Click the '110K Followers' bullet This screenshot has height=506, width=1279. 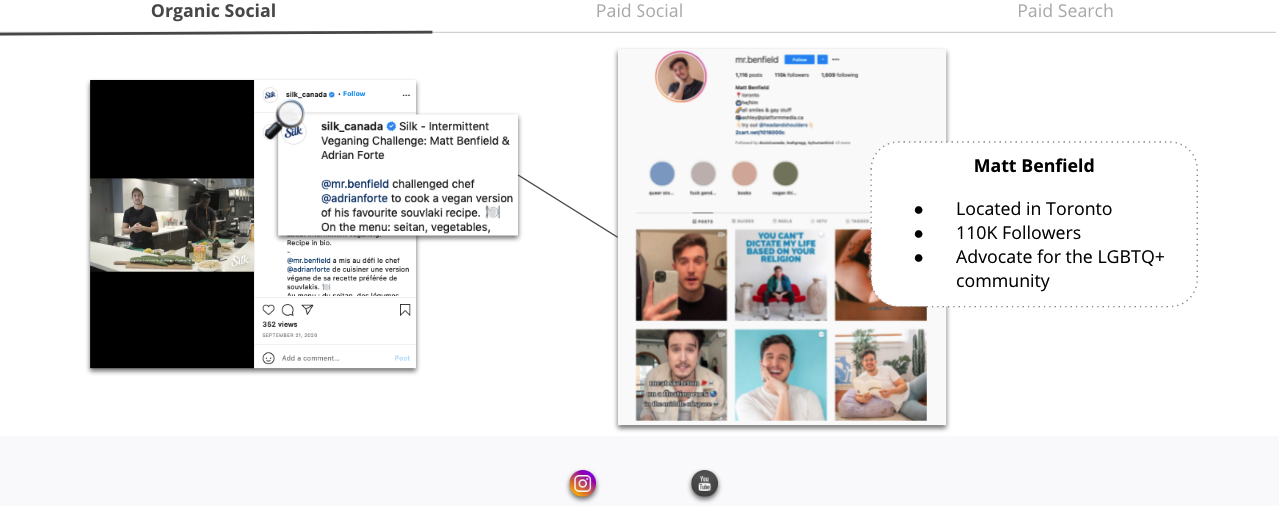1018,233
